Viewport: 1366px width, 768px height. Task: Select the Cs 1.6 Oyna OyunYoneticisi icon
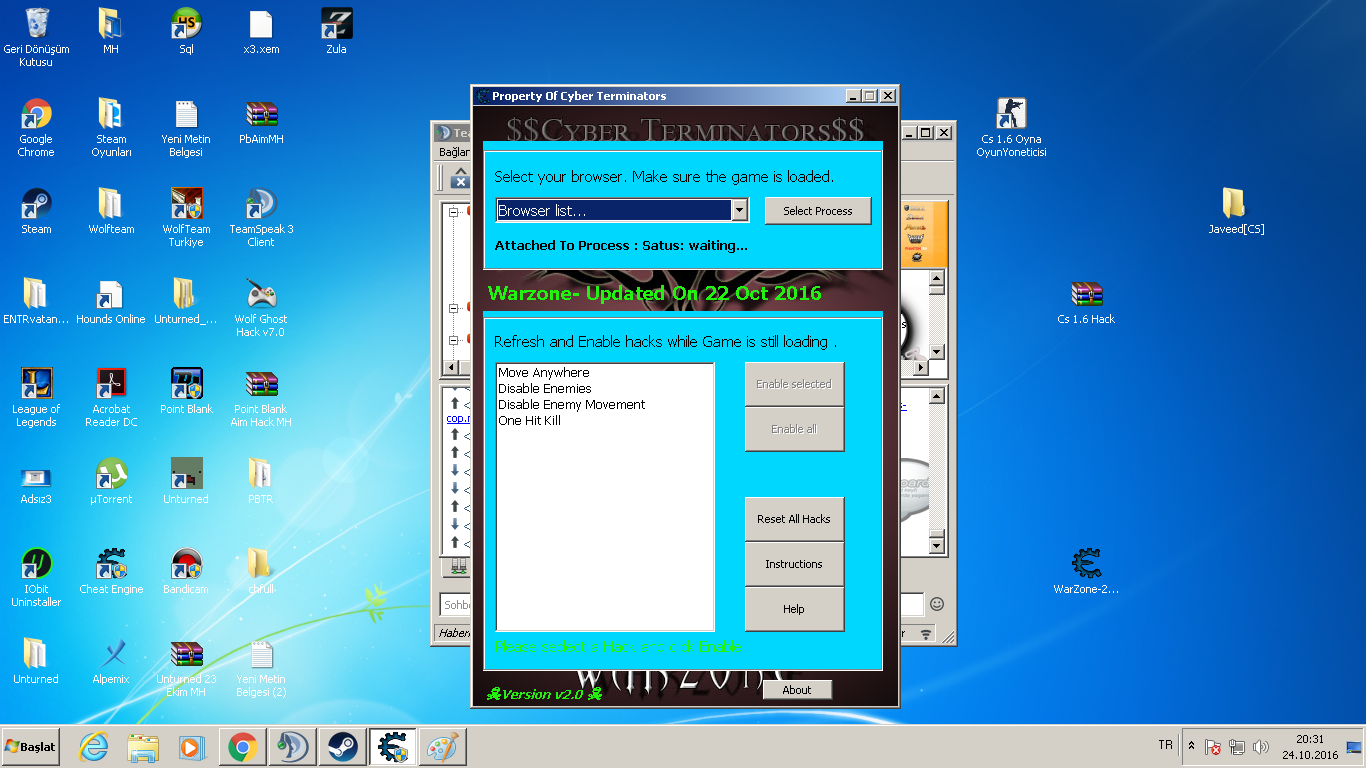coord(1011,128)
